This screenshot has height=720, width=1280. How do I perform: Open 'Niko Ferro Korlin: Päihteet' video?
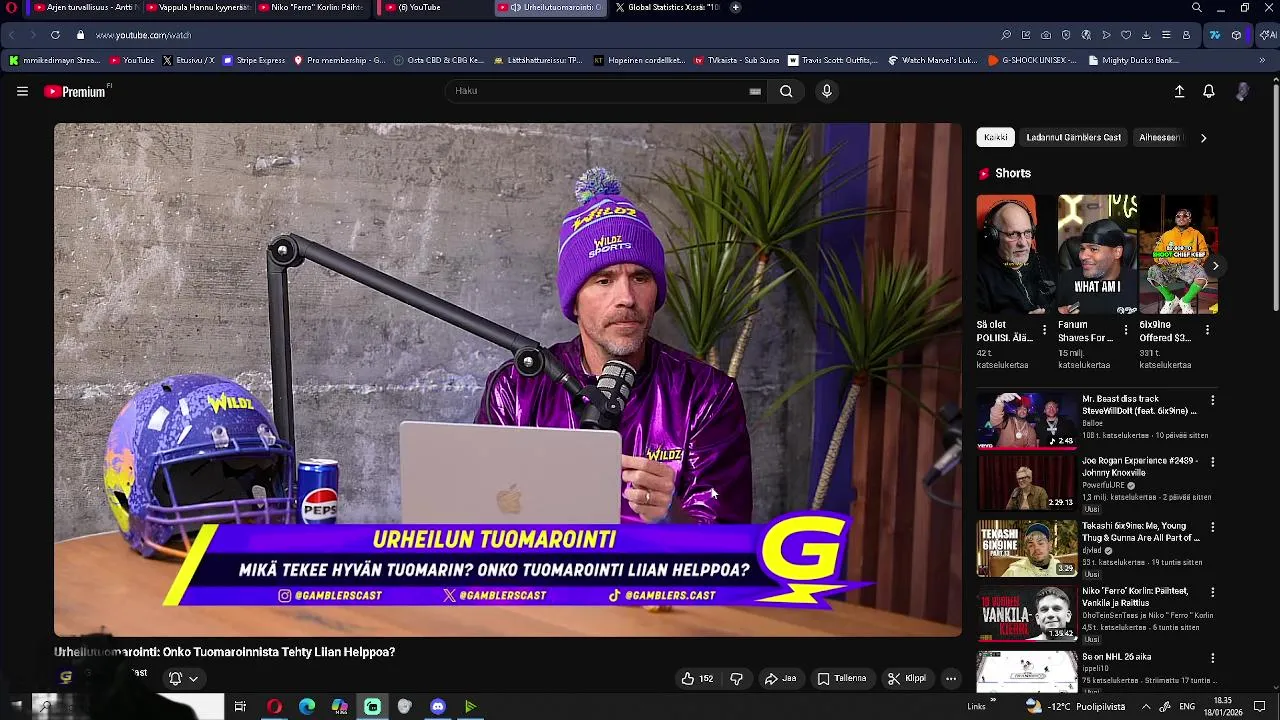pyautogui.click(x=1027, y=613)
